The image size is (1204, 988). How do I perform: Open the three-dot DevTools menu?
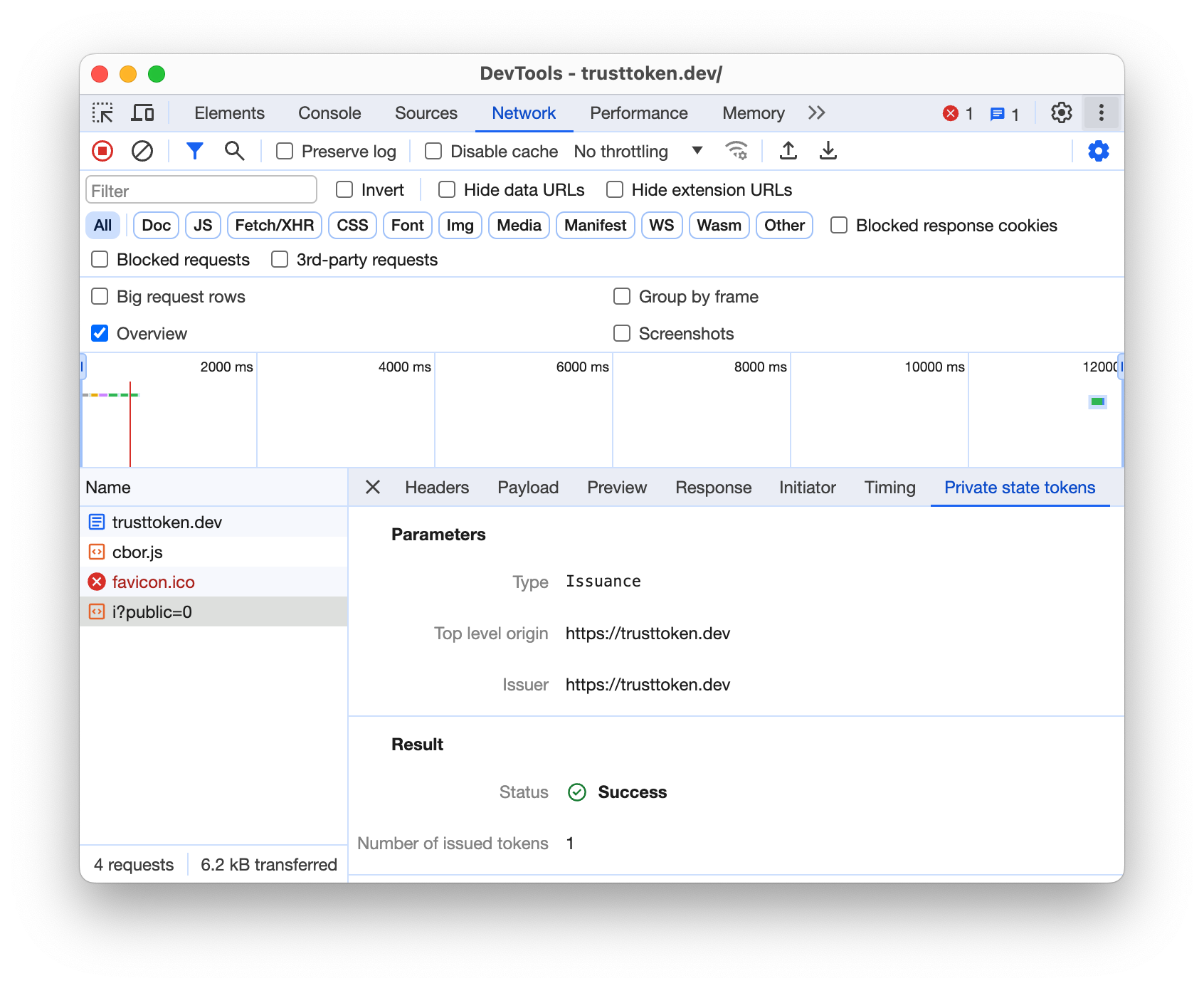1101,113
